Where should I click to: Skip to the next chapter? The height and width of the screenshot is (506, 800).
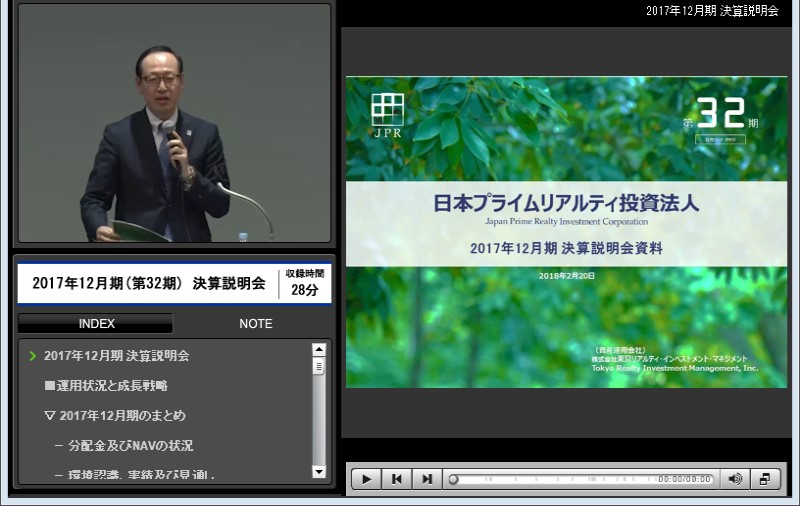(x=427, y=479)
